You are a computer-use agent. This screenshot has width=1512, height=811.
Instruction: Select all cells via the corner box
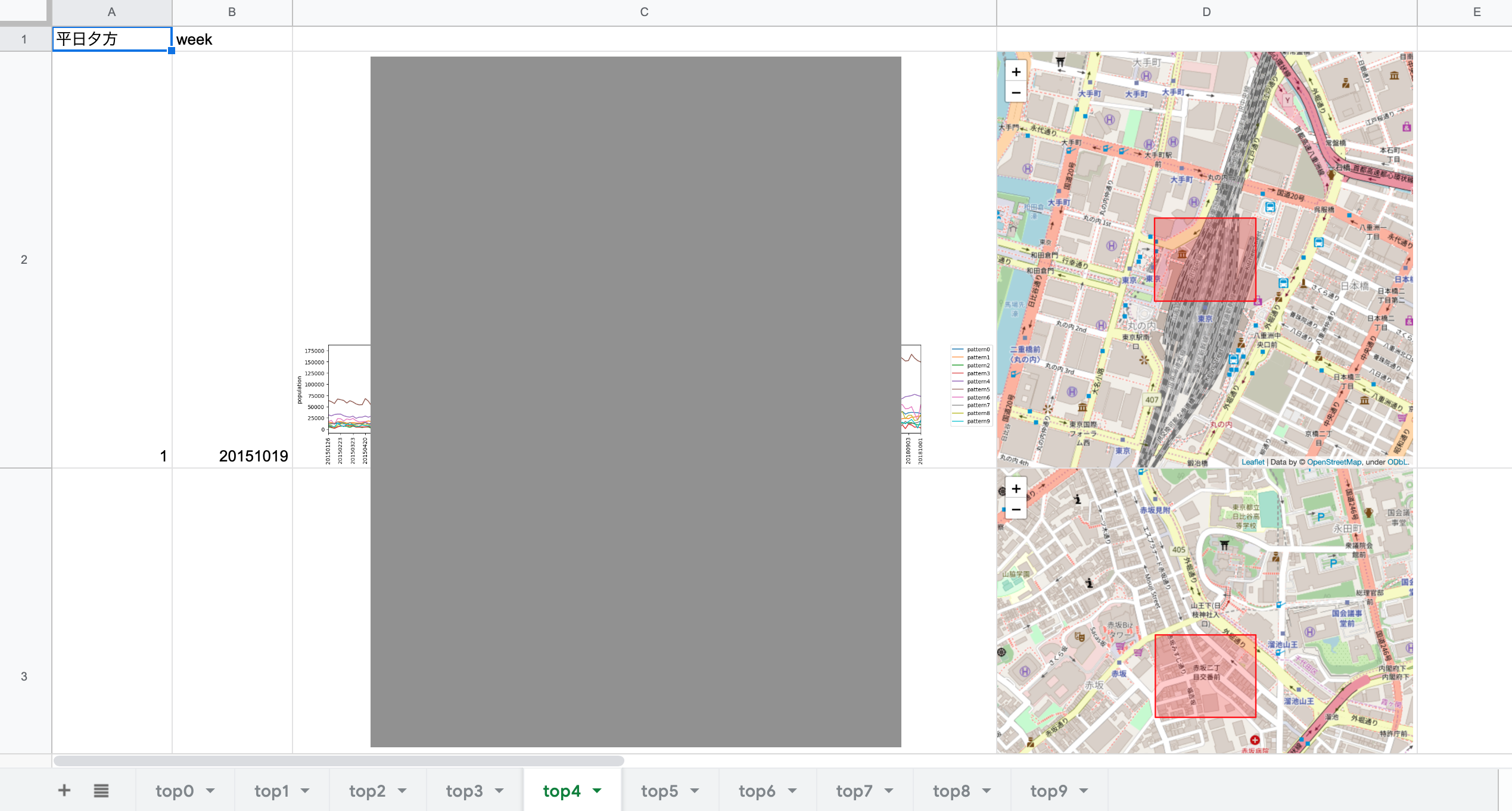click(x=25, y=11)
